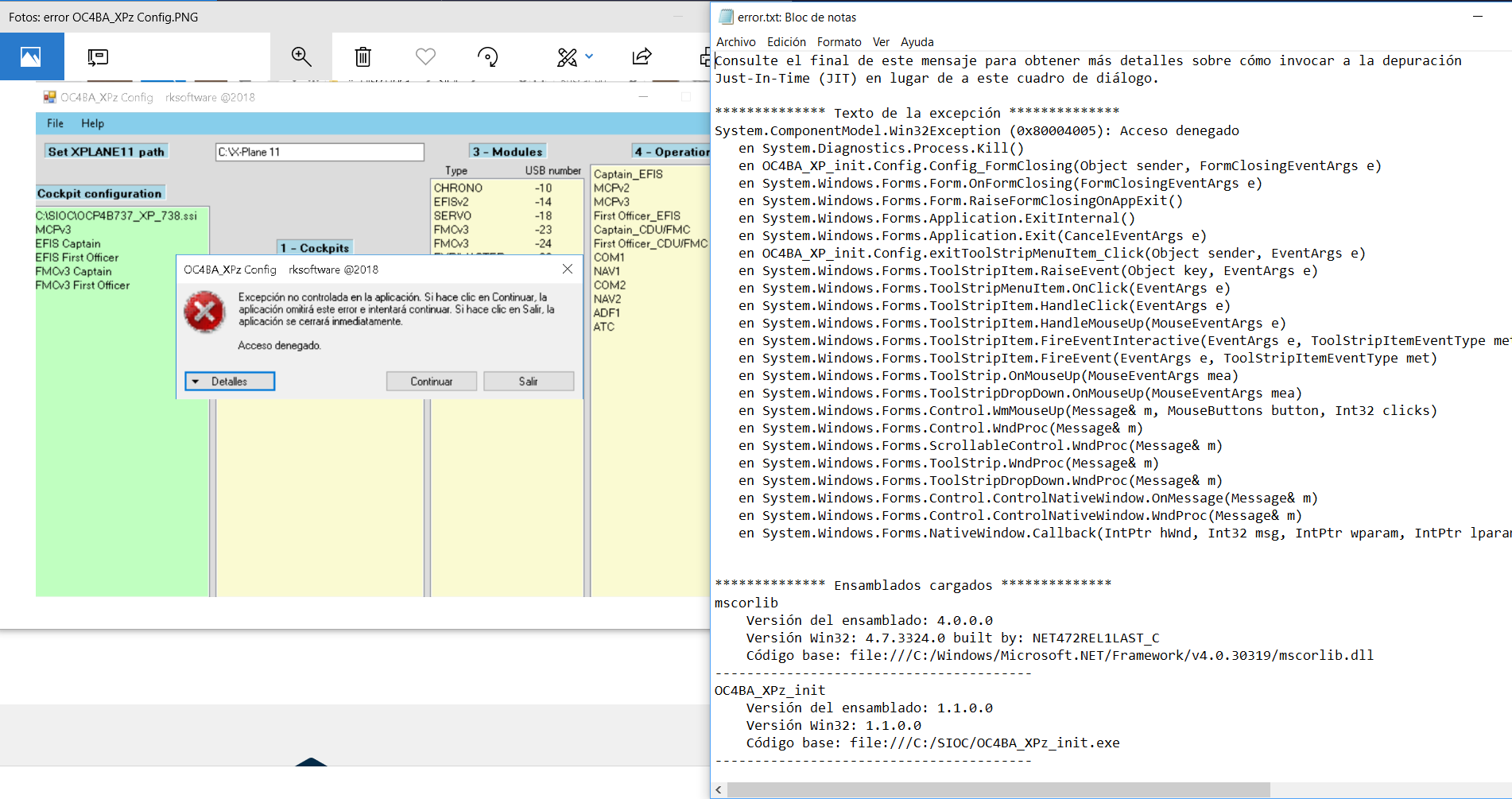Open Edición menu in Bloc de notas
This screenshot has width=1512, height=799.
pos(786,42)
